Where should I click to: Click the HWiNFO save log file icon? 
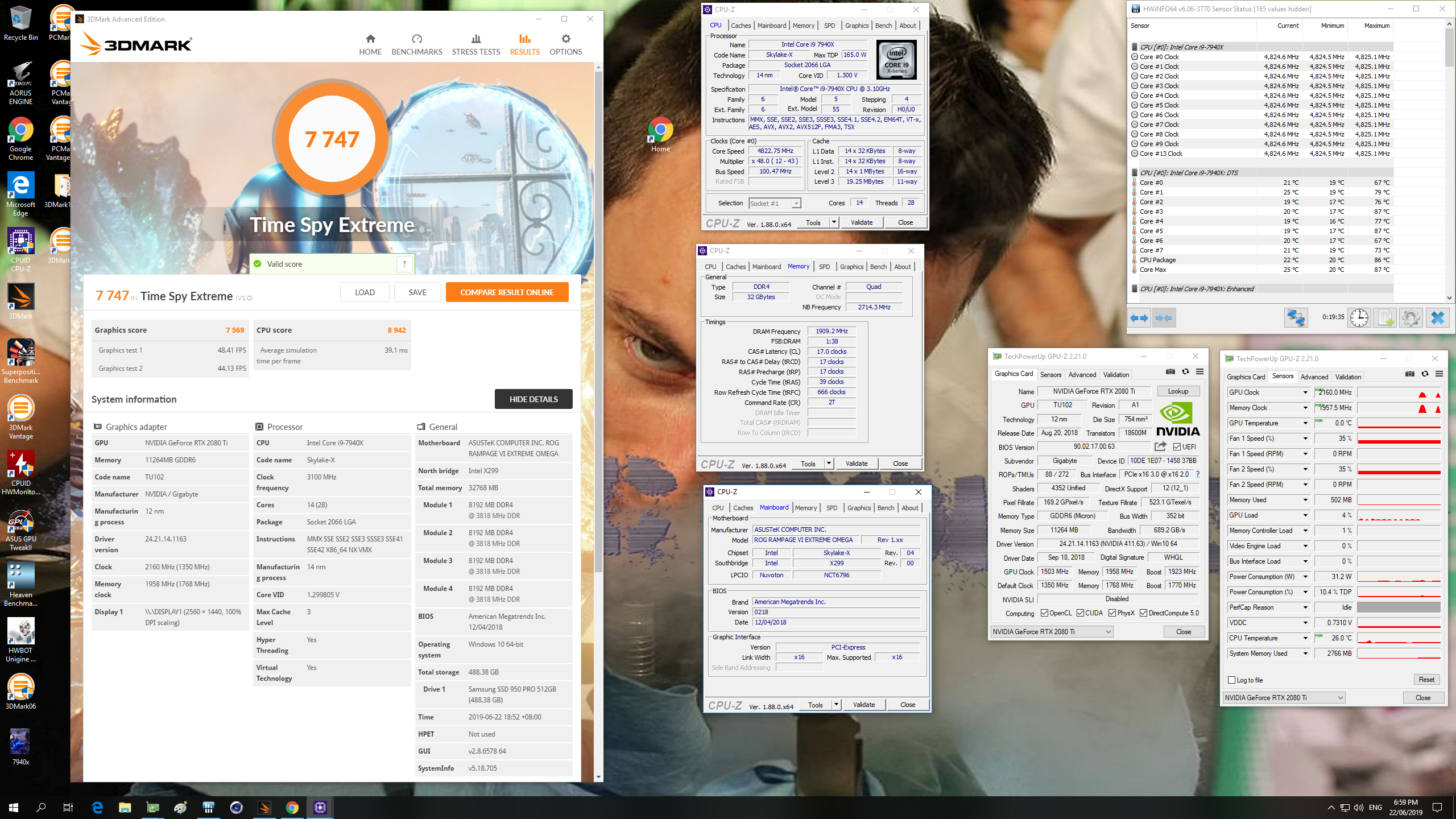(x=1385, y=318)
